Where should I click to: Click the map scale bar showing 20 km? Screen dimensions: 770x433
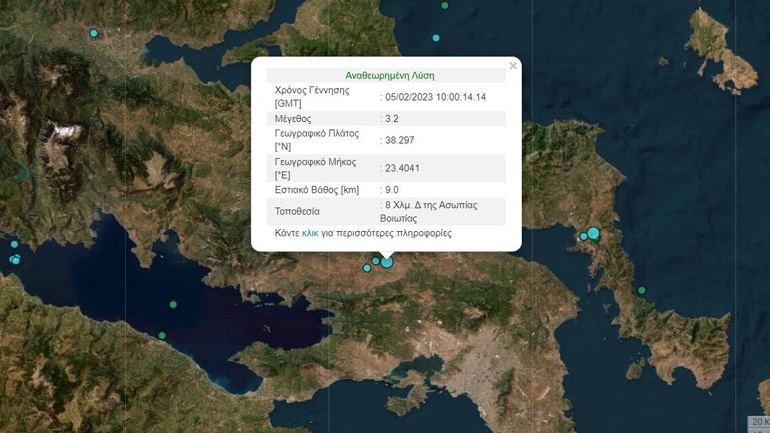(x=759, y=422)
